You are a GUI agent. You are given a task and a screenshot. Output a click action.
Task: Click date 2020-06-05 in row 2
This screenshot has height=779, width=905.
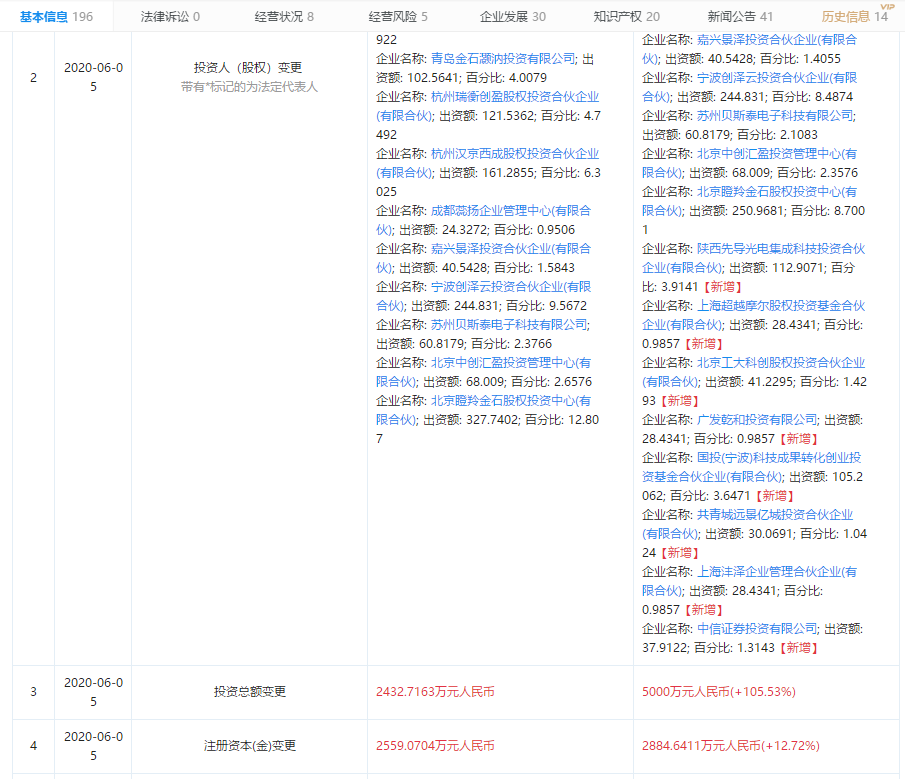click(93, 77)
